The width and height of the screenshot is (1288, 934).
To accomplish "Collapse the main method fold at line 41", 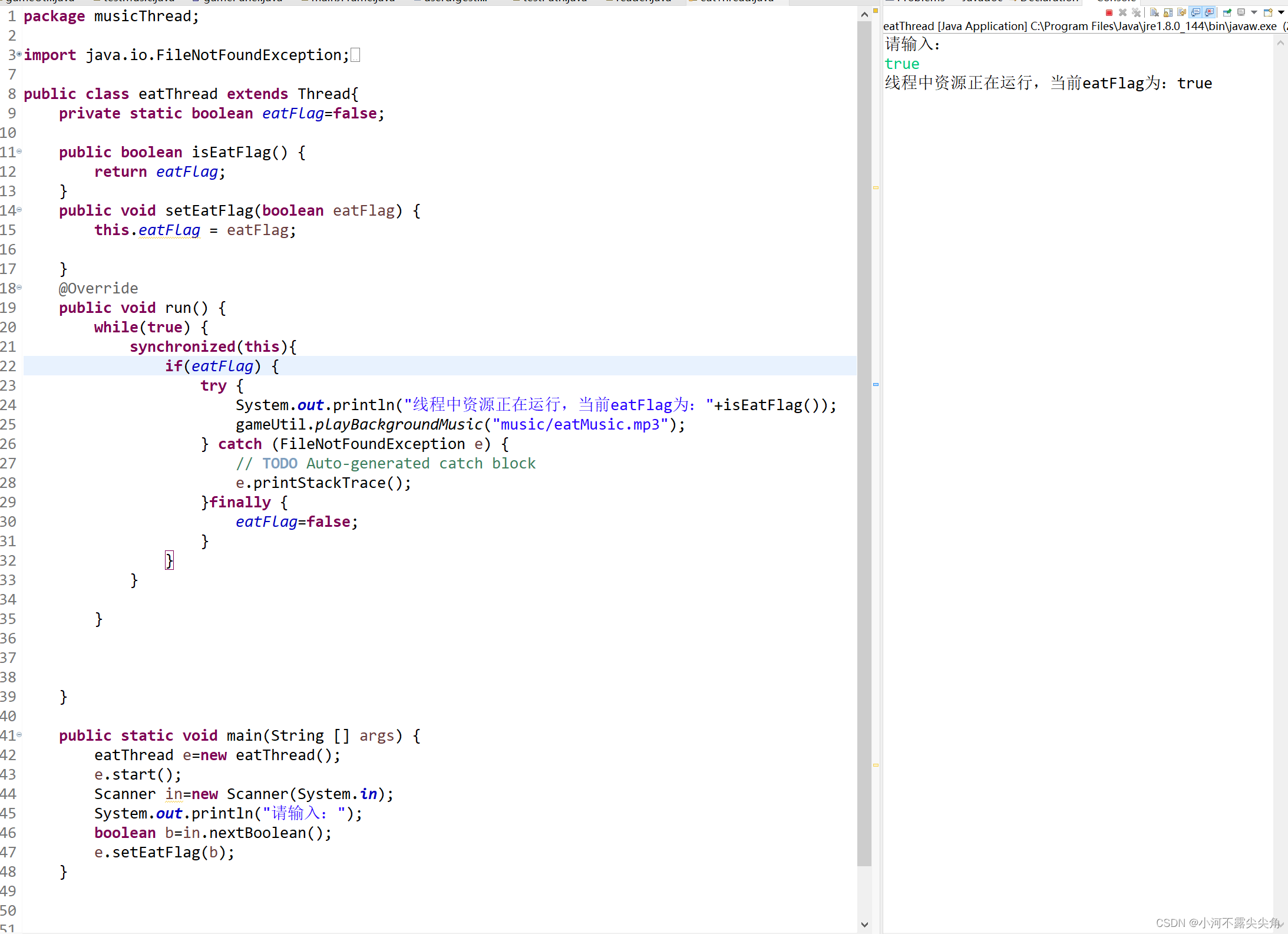I will (19, 735).
